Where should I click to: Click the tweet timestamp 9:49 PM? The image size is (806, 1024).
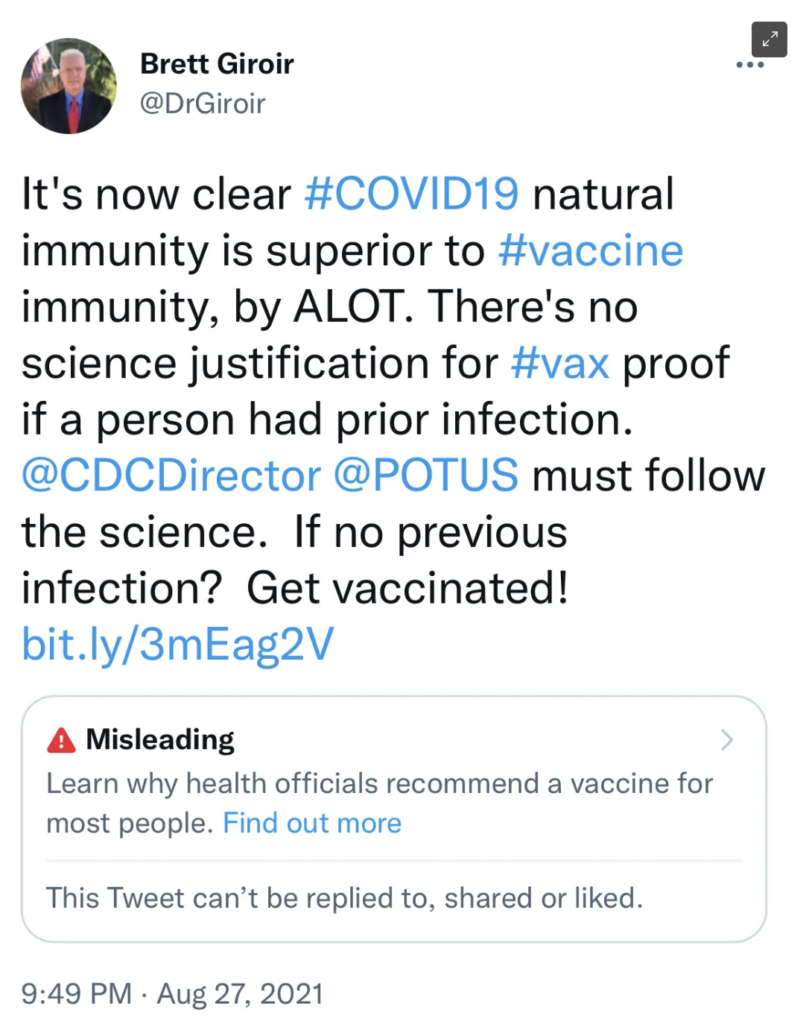coord(76,994)
